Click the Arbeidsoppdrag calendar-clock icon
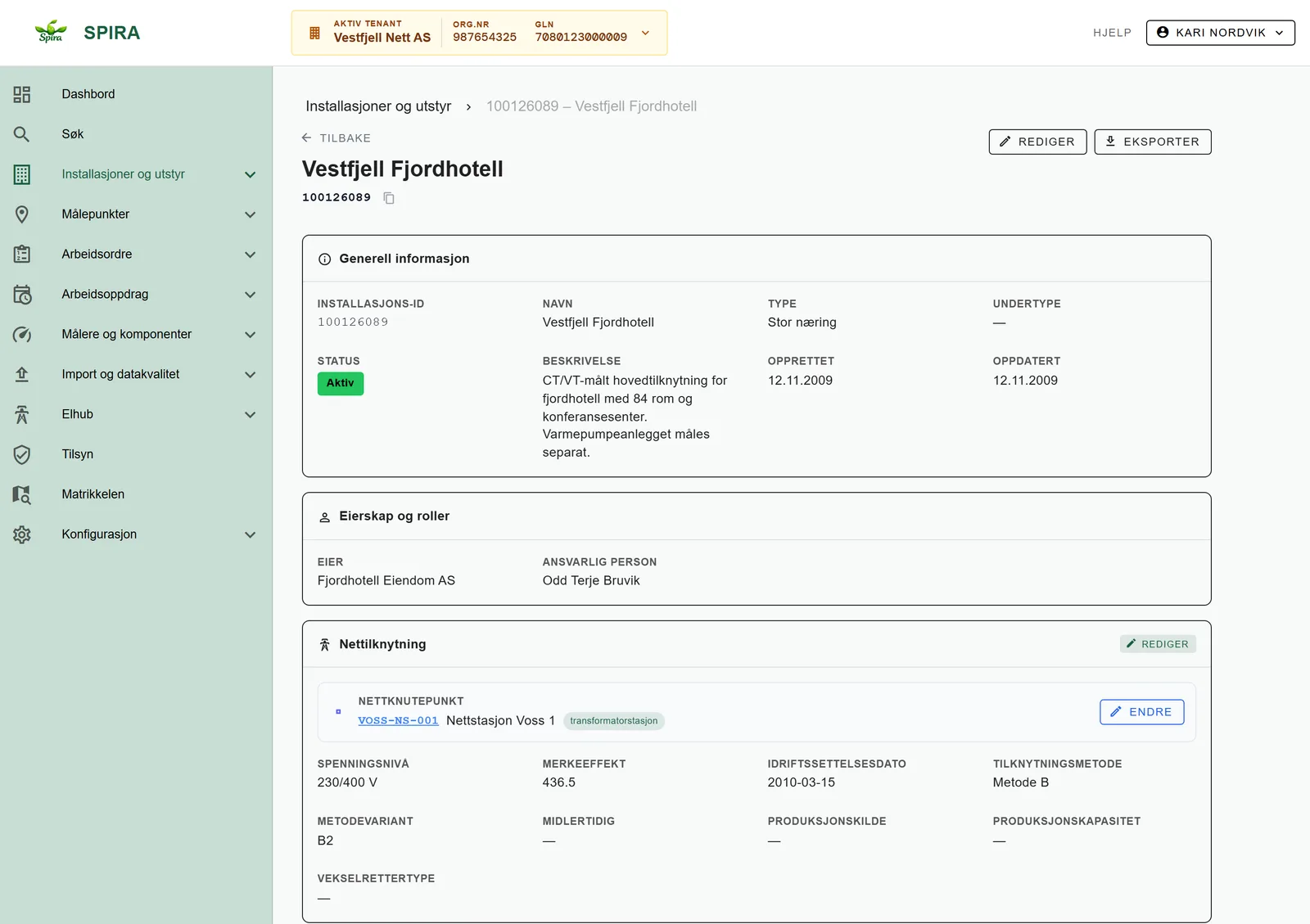Image resolution: width=1310 pixels, height=924 pixels. [x=22, y=295]
